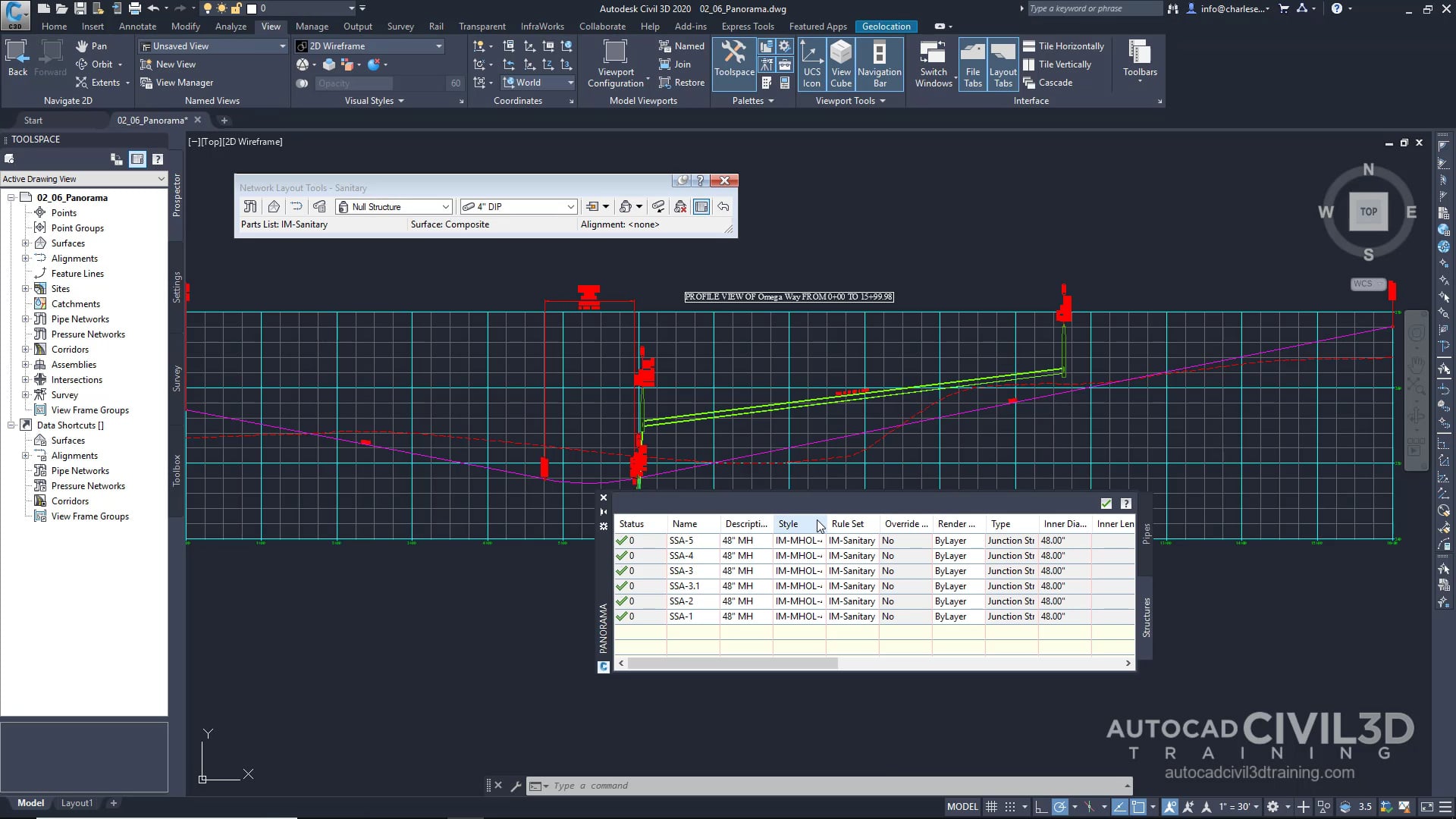This screenshot has height=819, width=1456.
Task: Open the Null Structure dropdown
Action: (x=445, y=207)
